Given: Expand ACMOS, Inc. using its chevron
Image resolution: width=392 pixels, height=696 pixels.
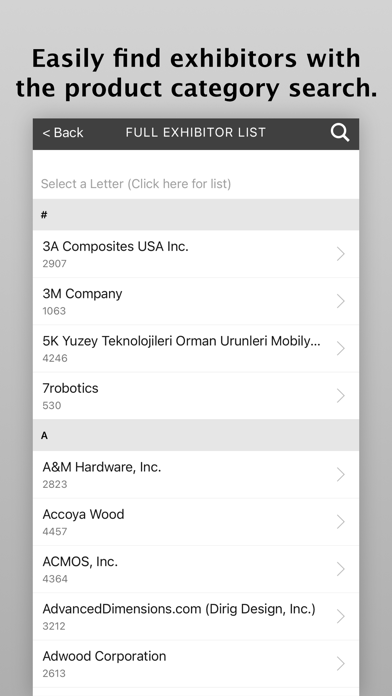Looking at the screenshot, I should 341,569.
